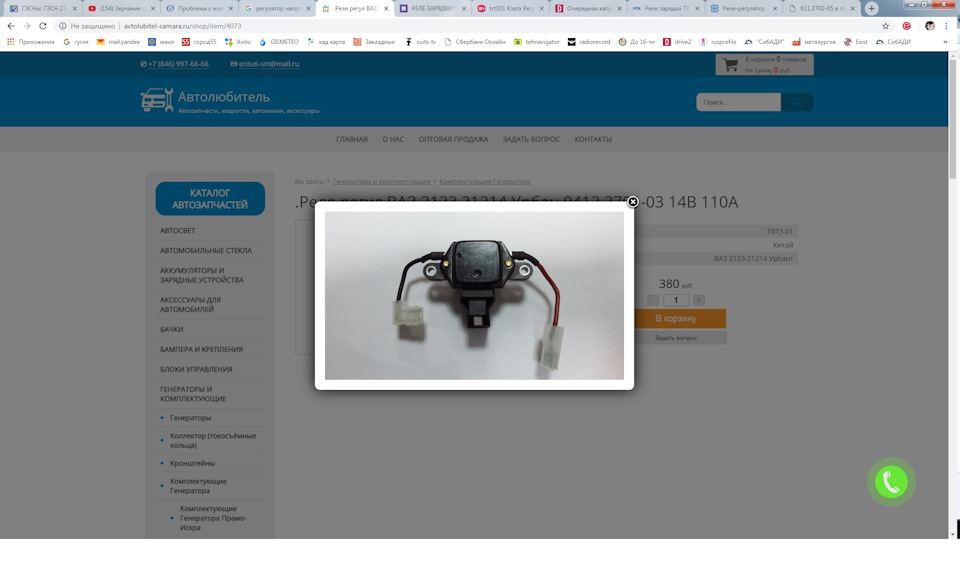This screenshot has height=561, width=960.
Task: Open the О НАС menu item
Action: pos(393,139)
